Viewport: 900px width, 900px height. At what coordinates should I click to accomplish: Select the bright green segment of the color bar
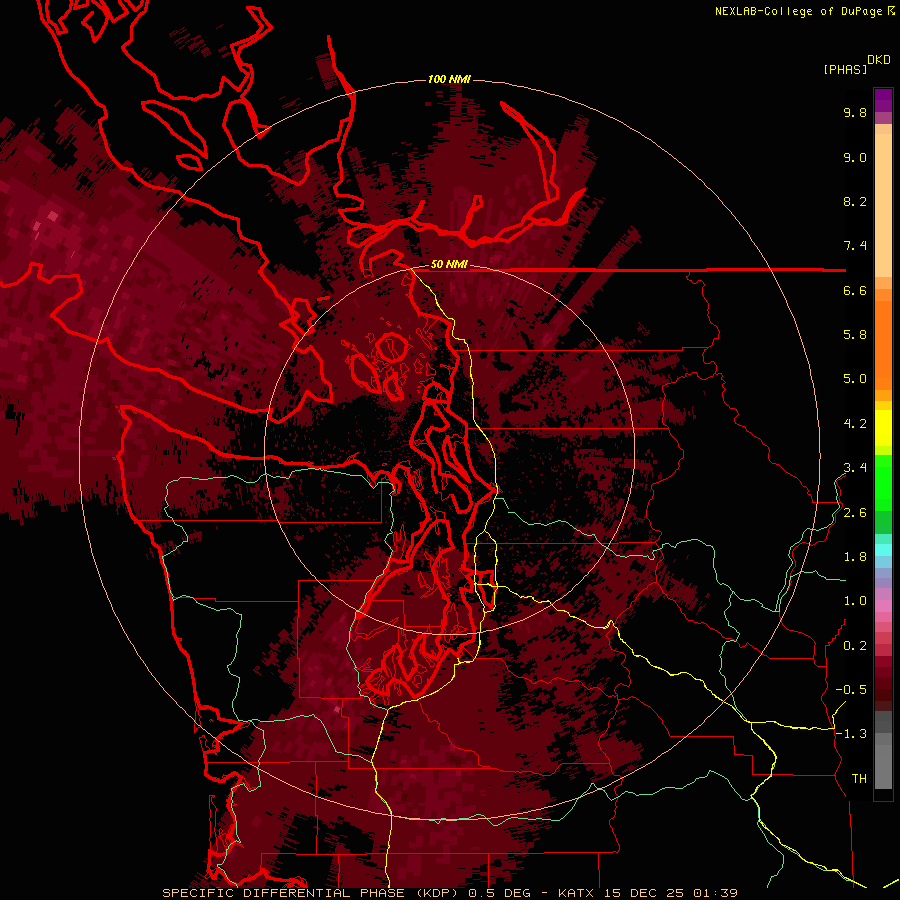(x=883, y=482)
